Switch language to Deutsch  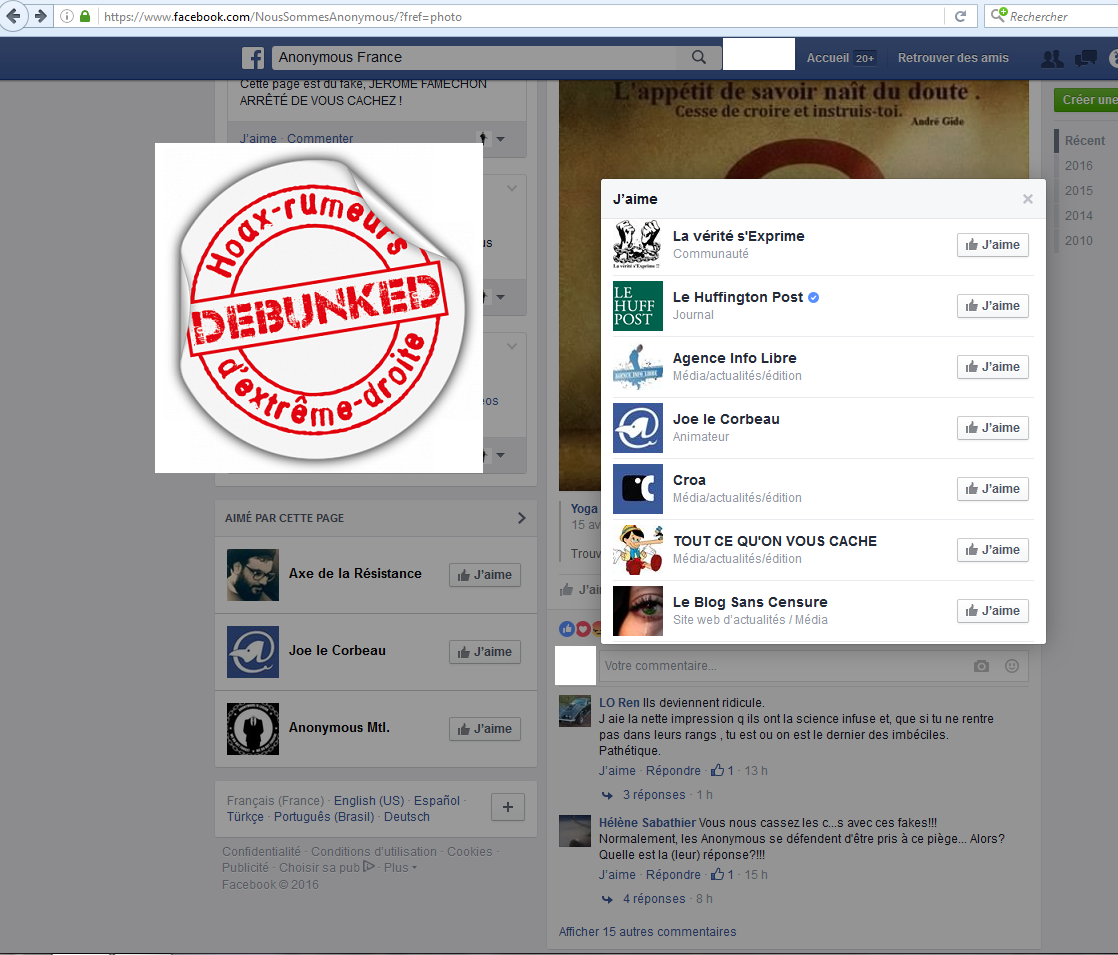[x=406, y=817]
